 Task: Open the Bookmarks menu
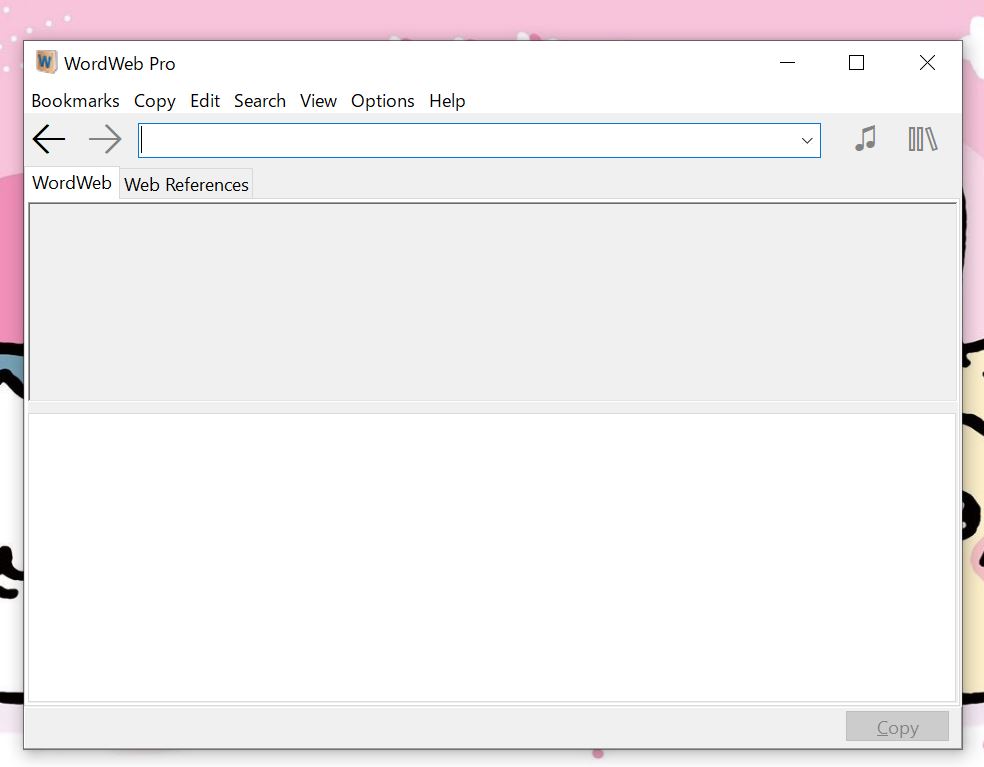75,101
